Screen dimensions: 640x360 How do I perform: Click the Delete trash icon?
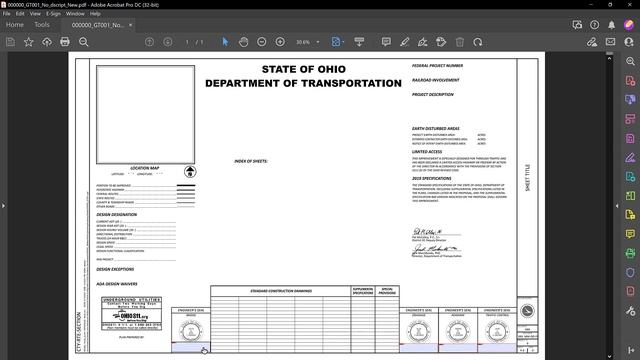click(460, 42)
